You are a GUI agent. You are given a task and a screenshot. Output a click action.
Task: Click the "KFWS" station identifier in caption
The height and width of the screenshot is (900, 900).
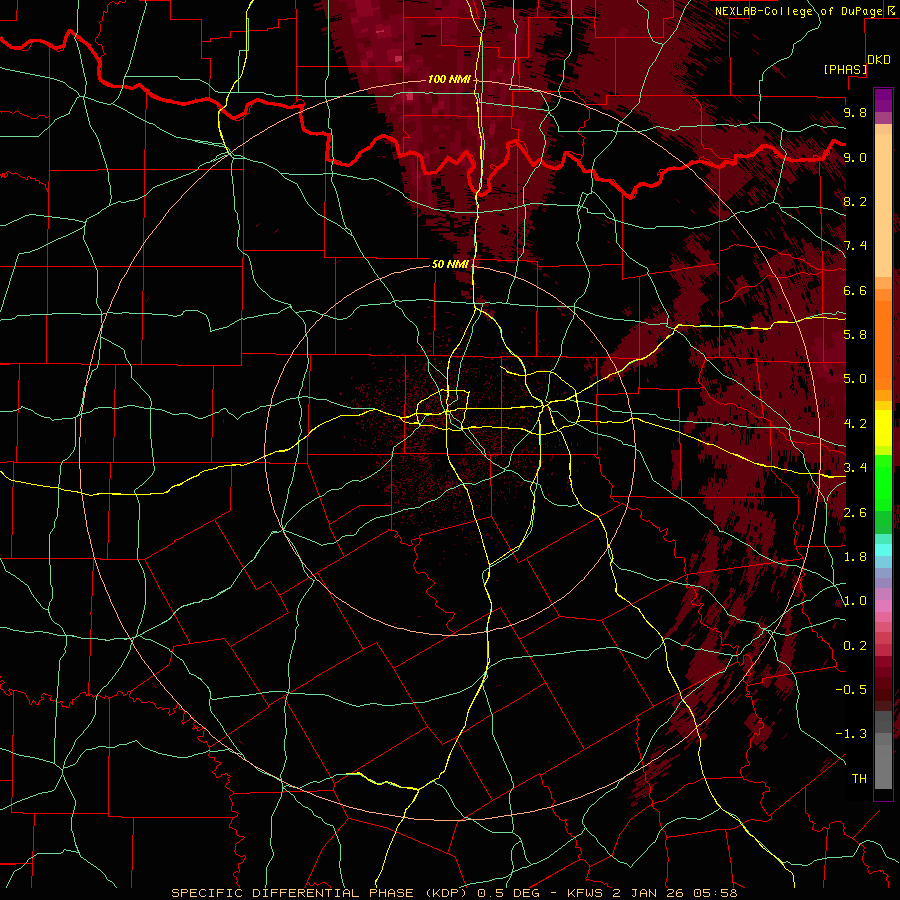(x=587, y=893)
